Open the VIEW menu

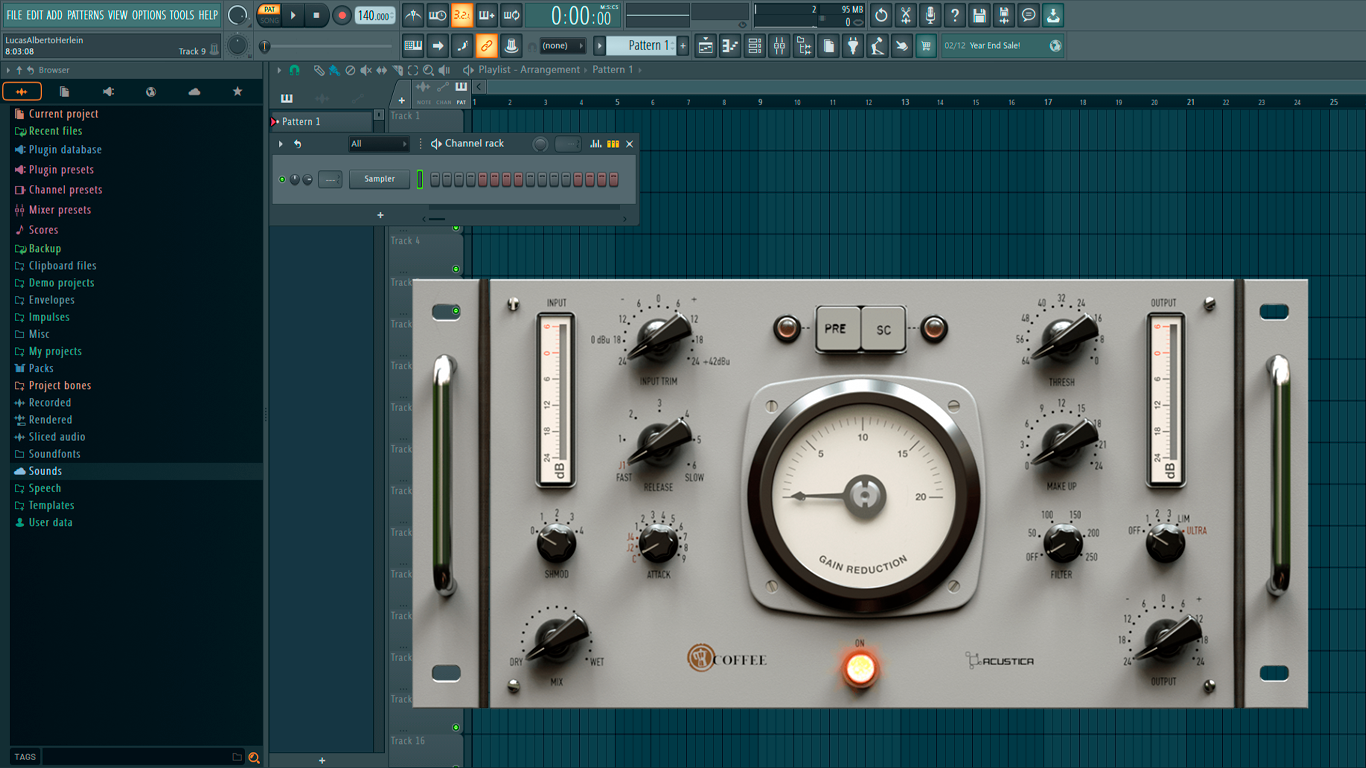(x=118, y=15)
